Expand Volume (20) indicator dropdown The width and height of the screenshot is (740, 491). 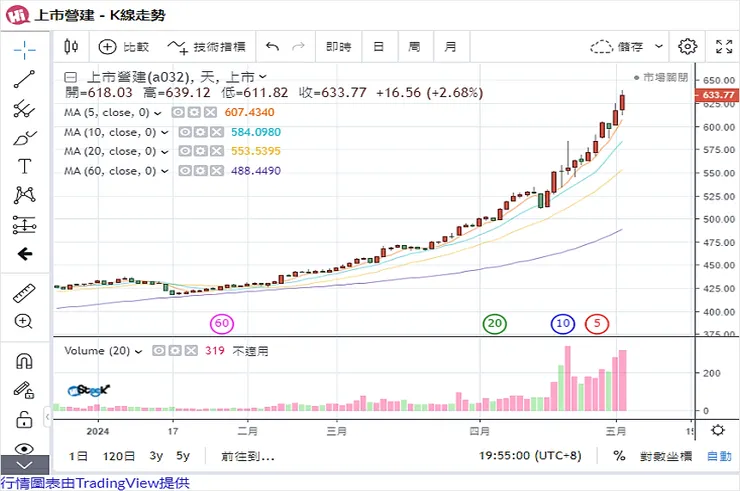coord(138,352)
